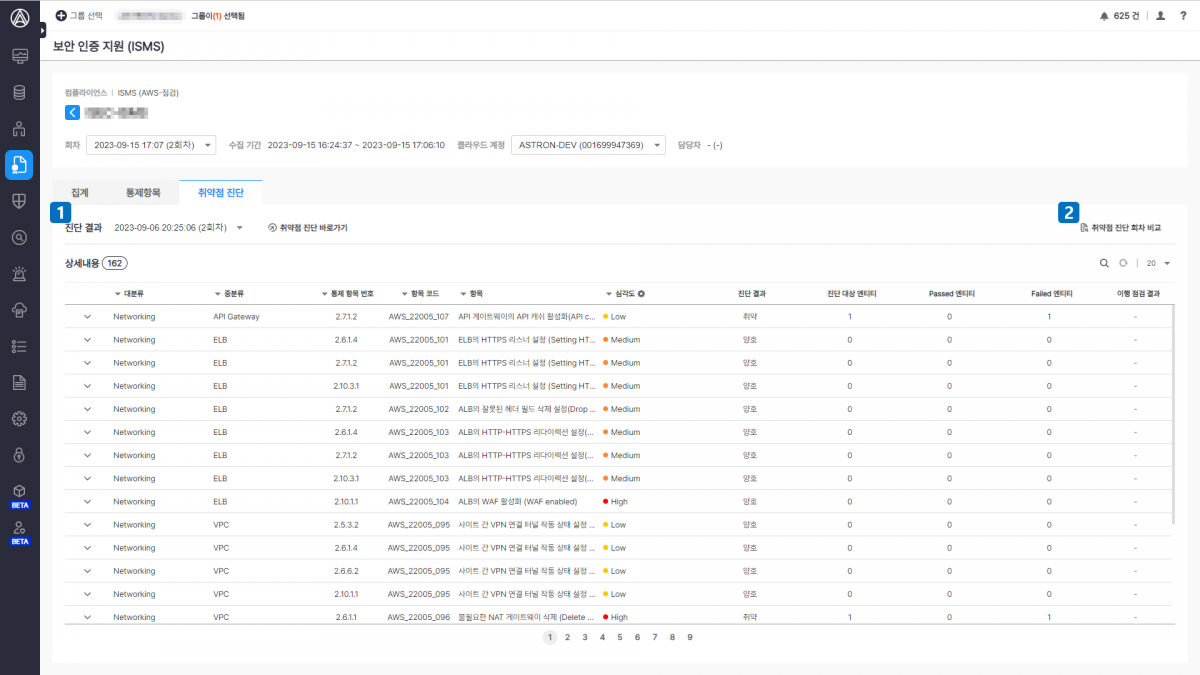Open the report document sidebar icon
Viewport: 1200px width, 675px height.
(x=19, y=382)
